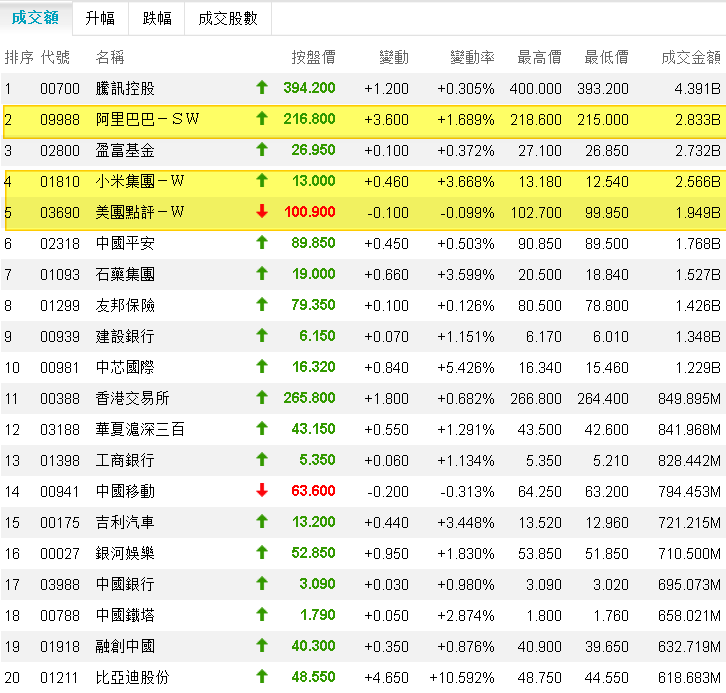Image resolution: width=726 pixels, height=693 pixels.
Task: Click the 按盤價 column header
Action: coord(313,57)
